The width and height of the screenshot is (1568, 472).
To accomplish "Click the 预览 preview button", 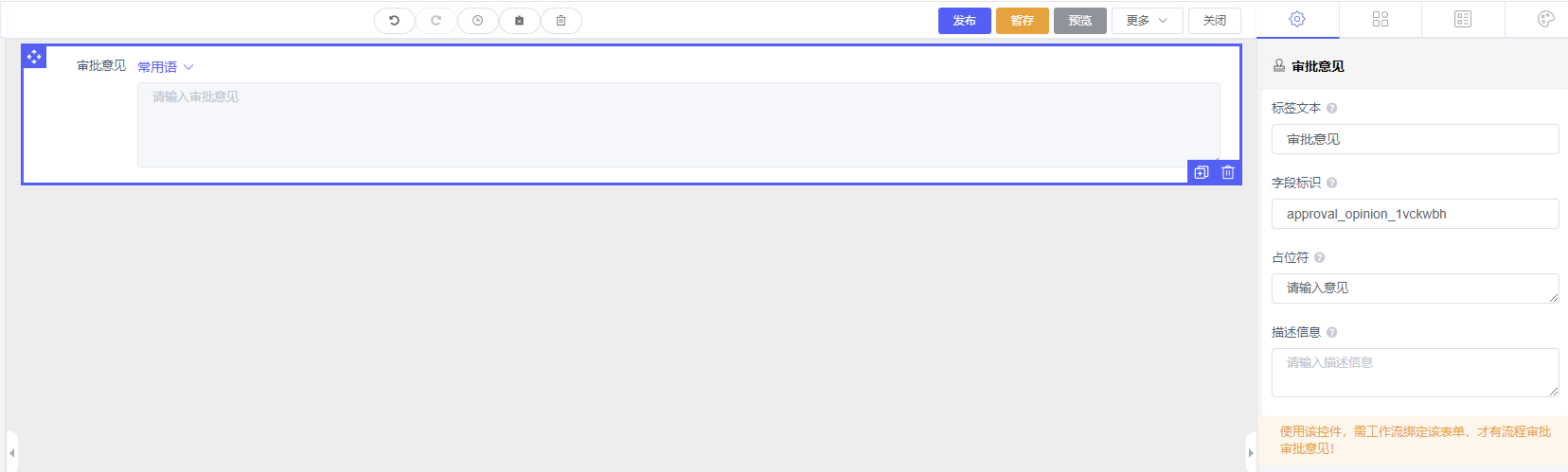I will coord(1079,20).
